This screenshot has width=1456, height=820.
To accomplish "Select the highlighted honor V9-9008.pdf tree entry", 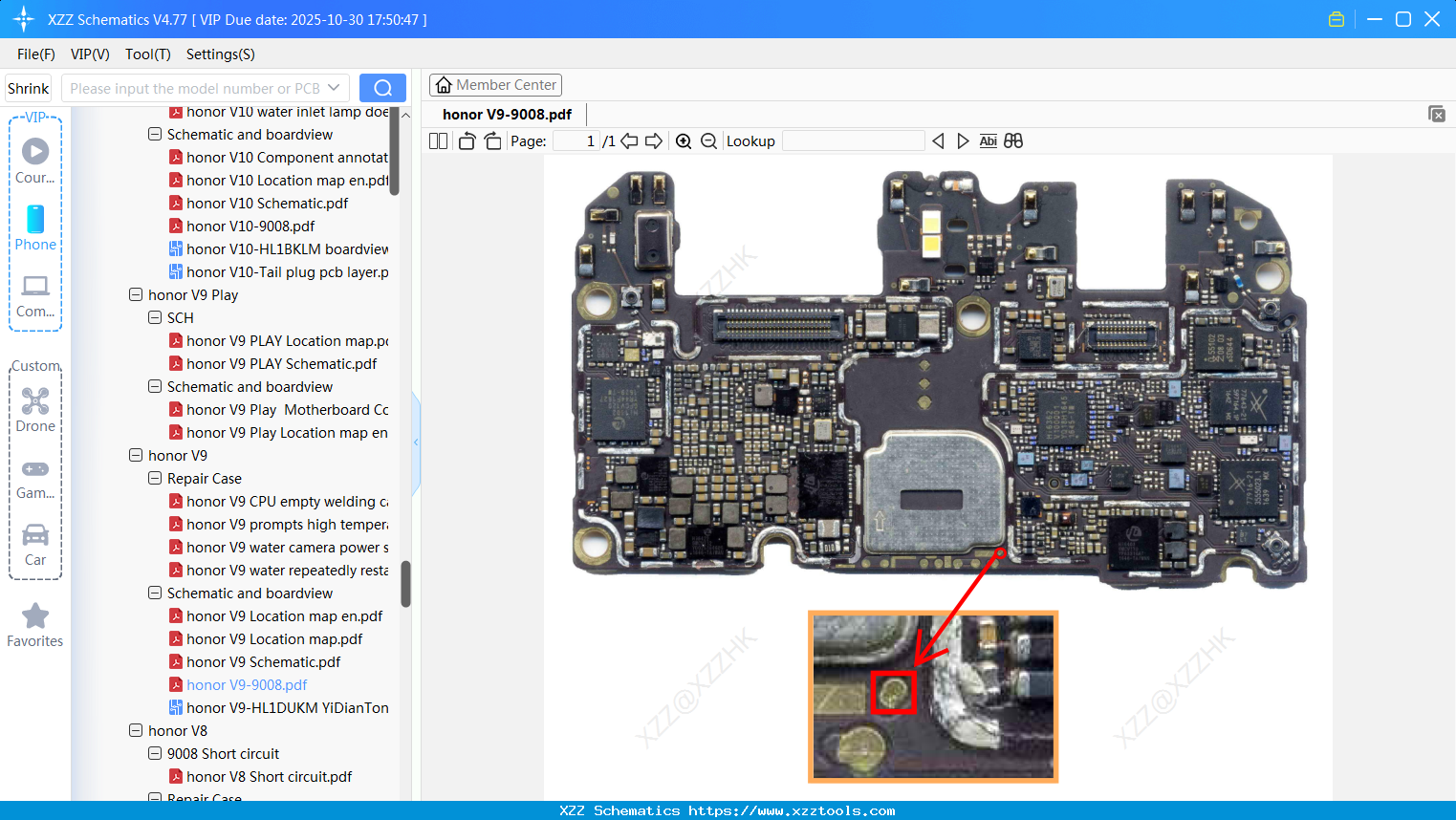I will tap(238, 685).
